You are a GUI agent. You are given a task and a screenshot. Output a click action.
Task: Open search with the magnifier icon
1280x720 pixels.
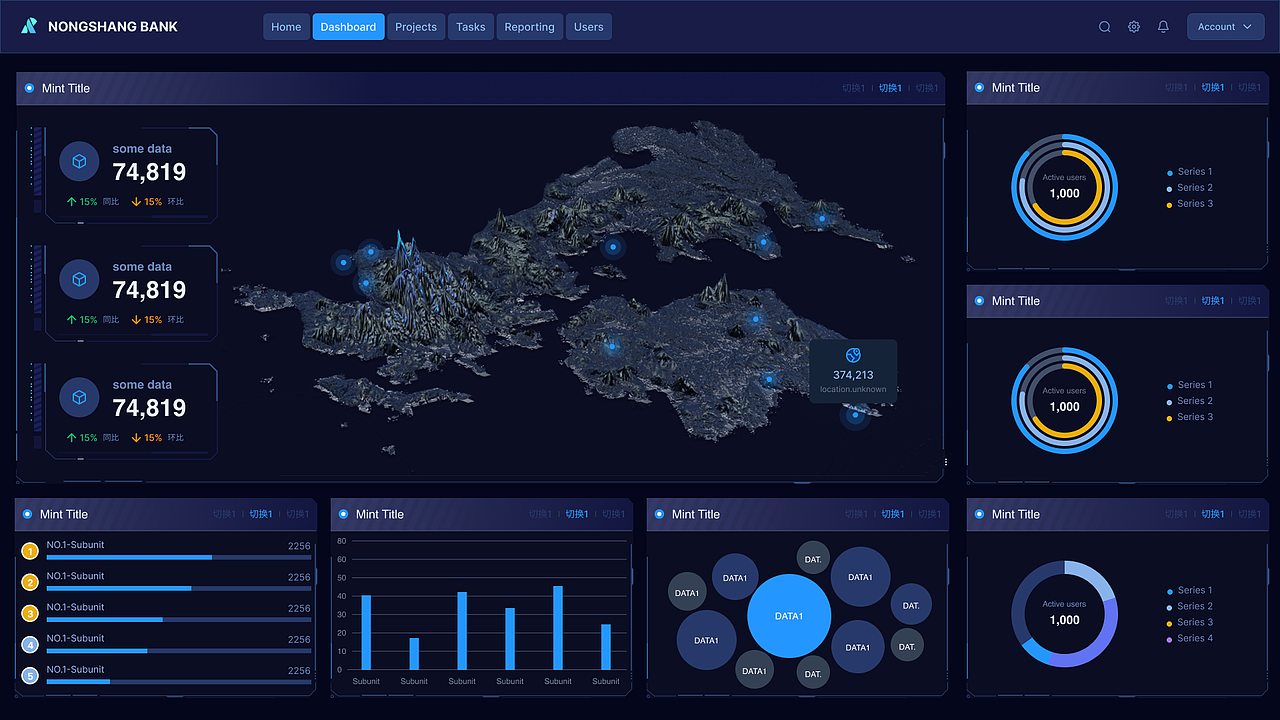click(1105, 27)
